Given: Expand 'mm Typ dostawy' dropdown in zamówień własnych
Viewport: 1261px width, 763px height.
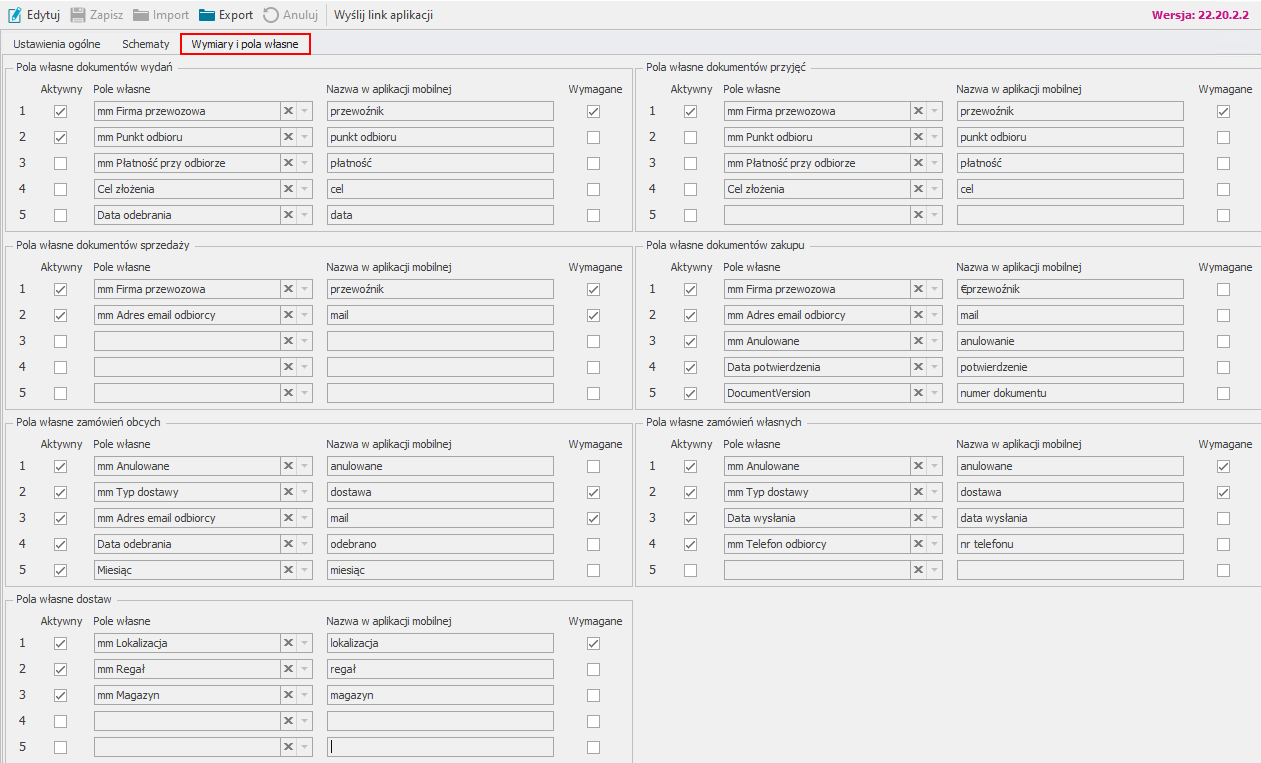Looking at the screenshot, I should point(934,492).
